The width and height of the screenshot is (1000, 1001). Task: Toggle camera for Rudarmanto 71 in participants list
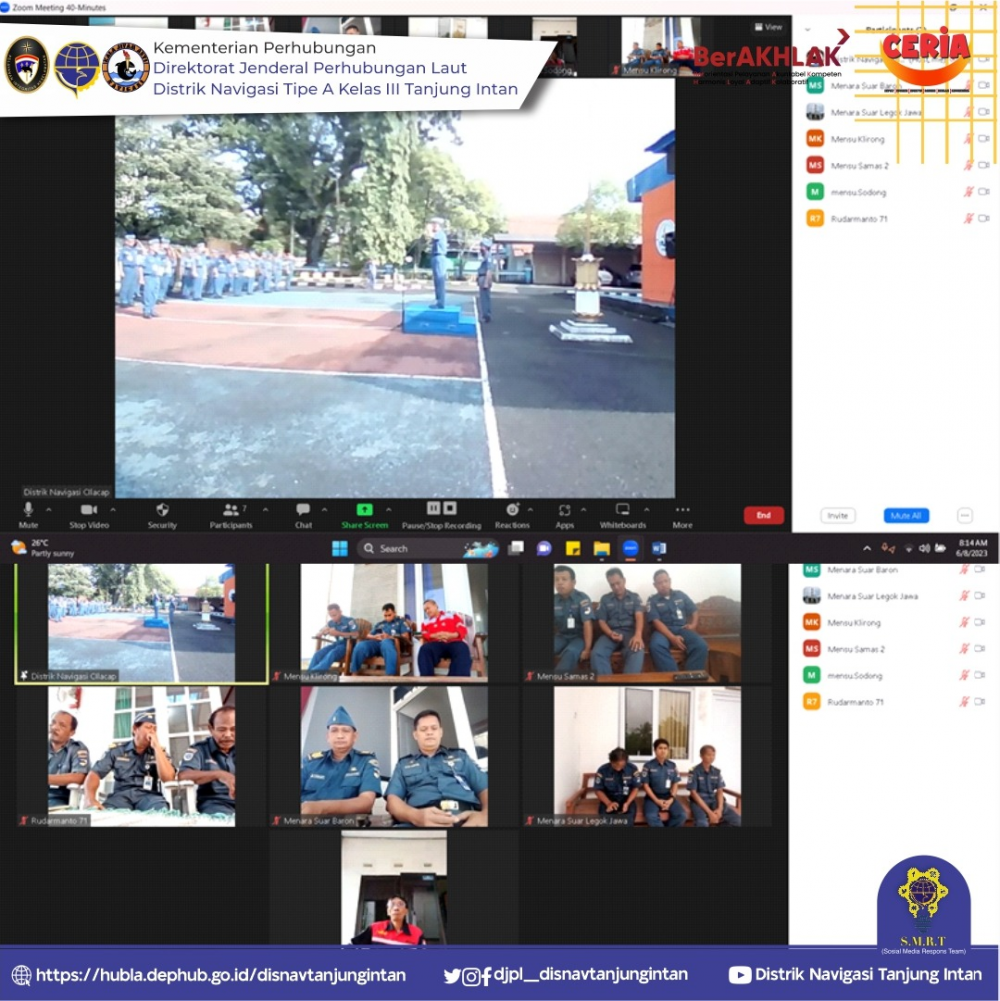click(x=984, y=218)
